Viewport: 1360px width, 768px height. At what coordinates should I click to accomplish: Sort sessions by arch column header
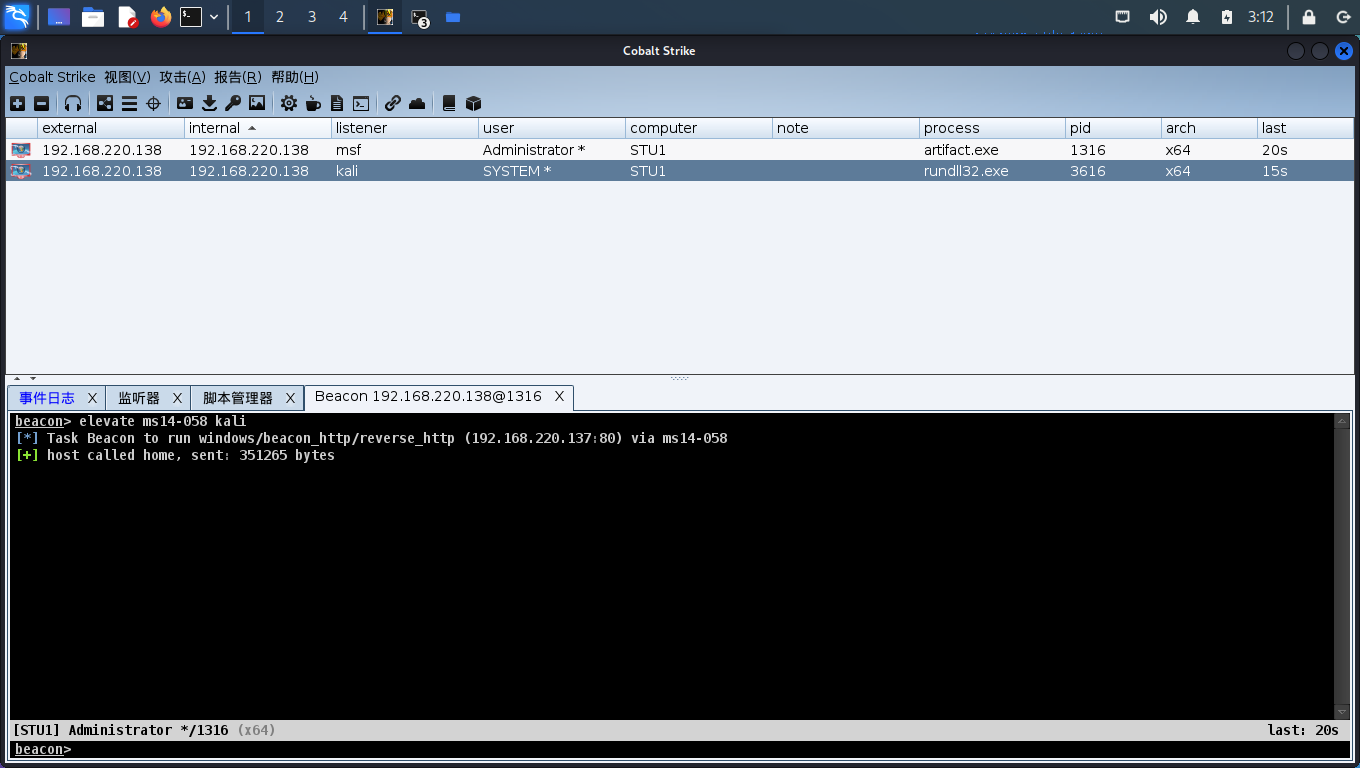[1209, 128]
